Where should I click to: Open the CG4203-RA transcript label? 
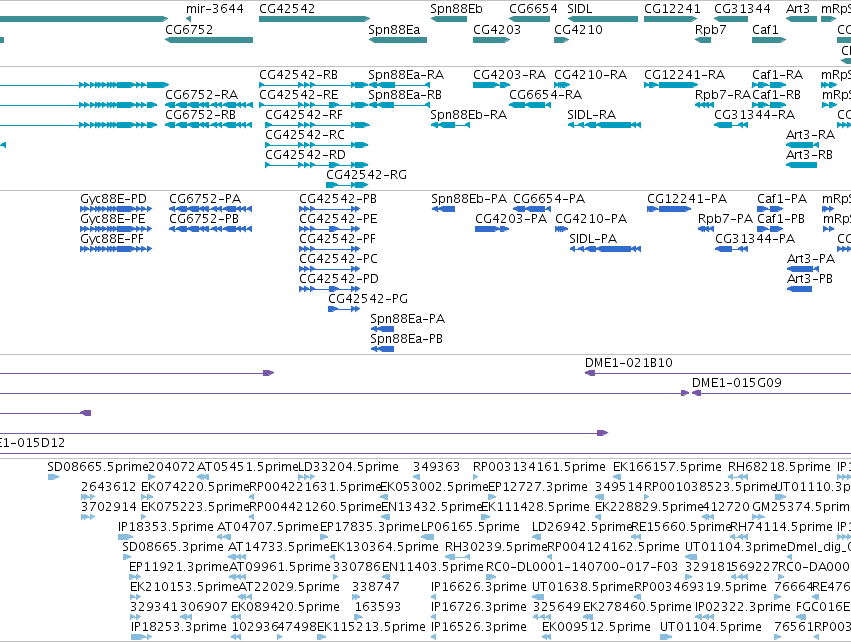[509, 74]
